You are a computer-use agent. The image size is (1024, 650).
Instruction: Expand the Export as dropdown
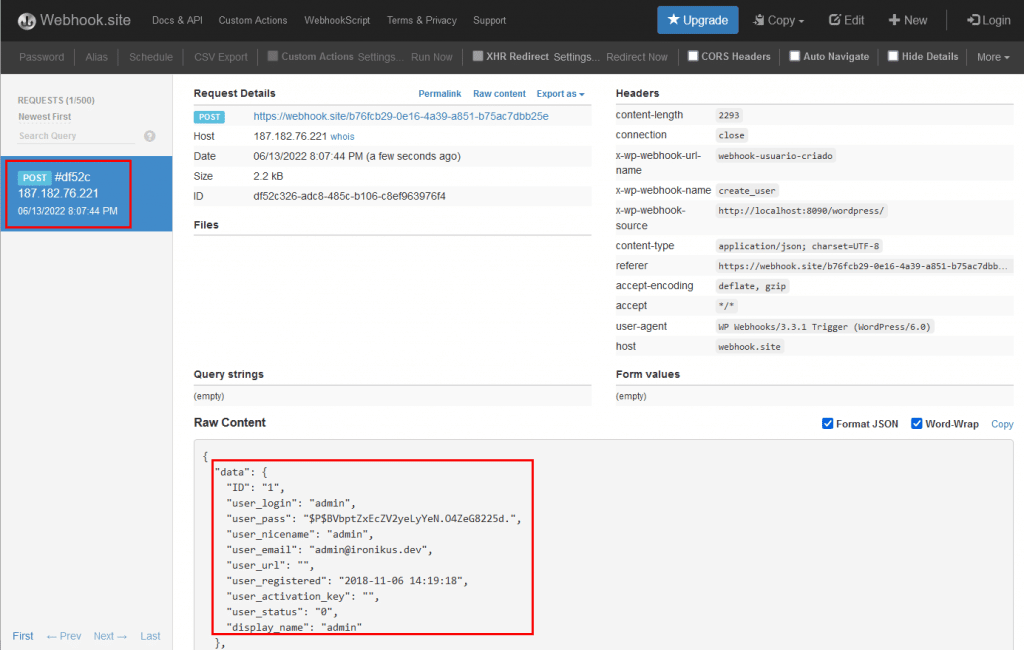coord(560,94)
